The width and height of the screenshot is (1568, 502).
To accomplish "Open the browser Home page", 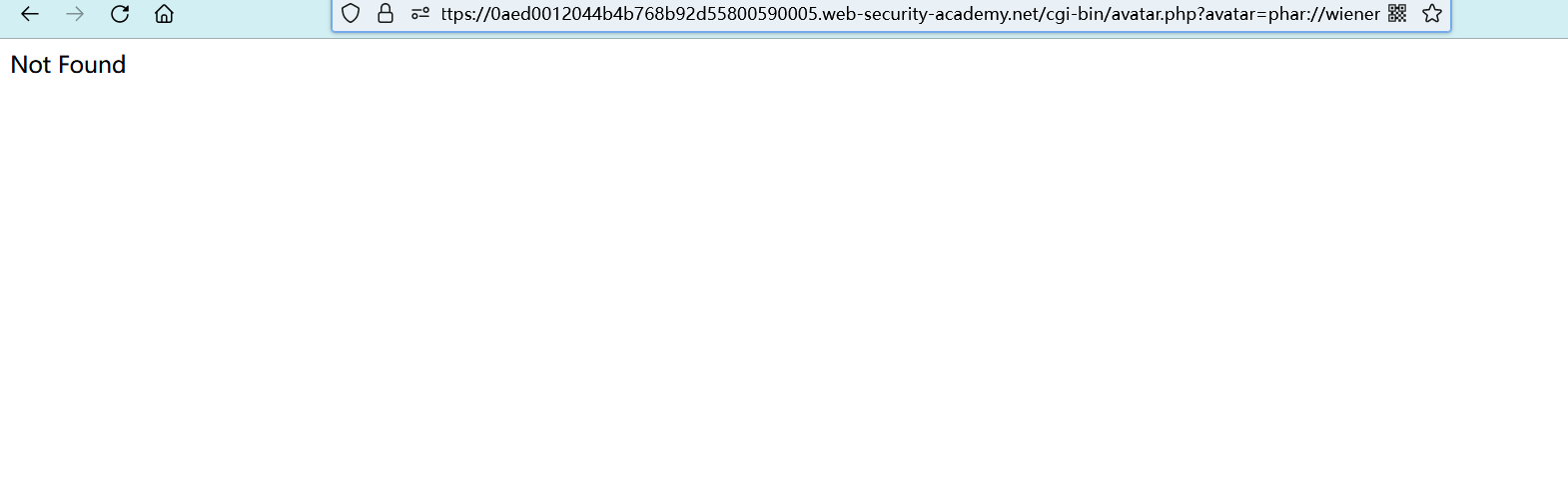I will [164, 14].
